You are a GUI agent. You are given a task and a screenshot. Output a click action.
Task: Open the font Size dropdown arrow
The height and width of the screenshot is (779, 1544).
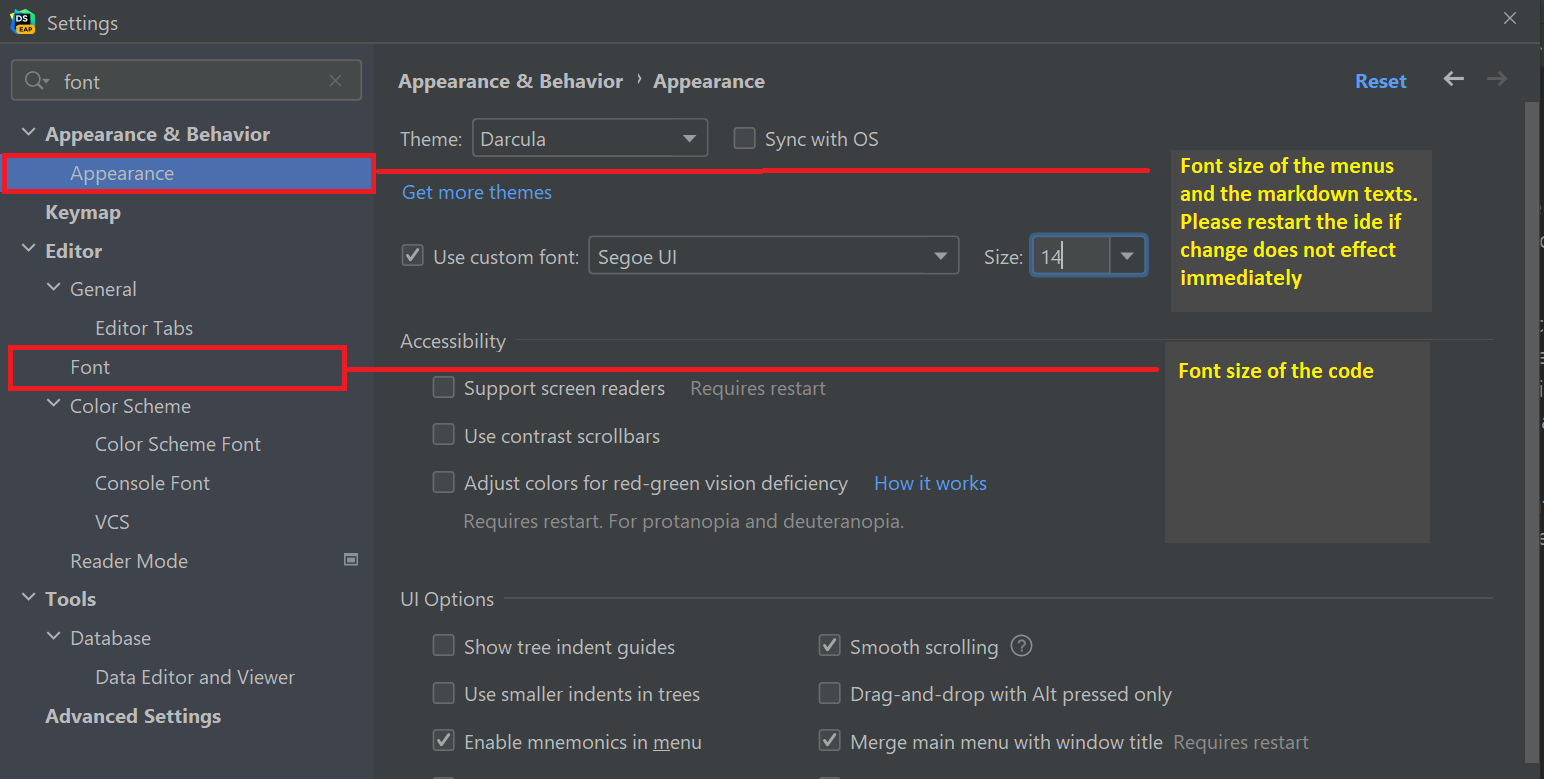1127,256
